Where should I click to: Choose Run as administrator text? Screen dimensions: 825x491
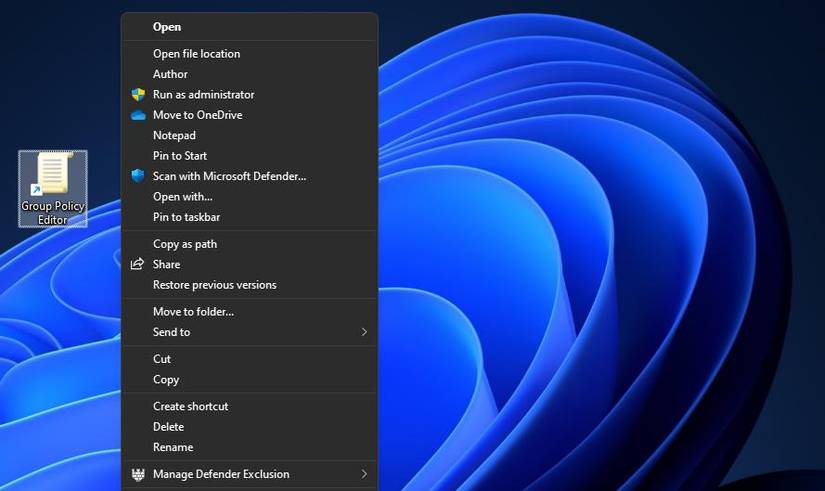[x=203, y=95]
